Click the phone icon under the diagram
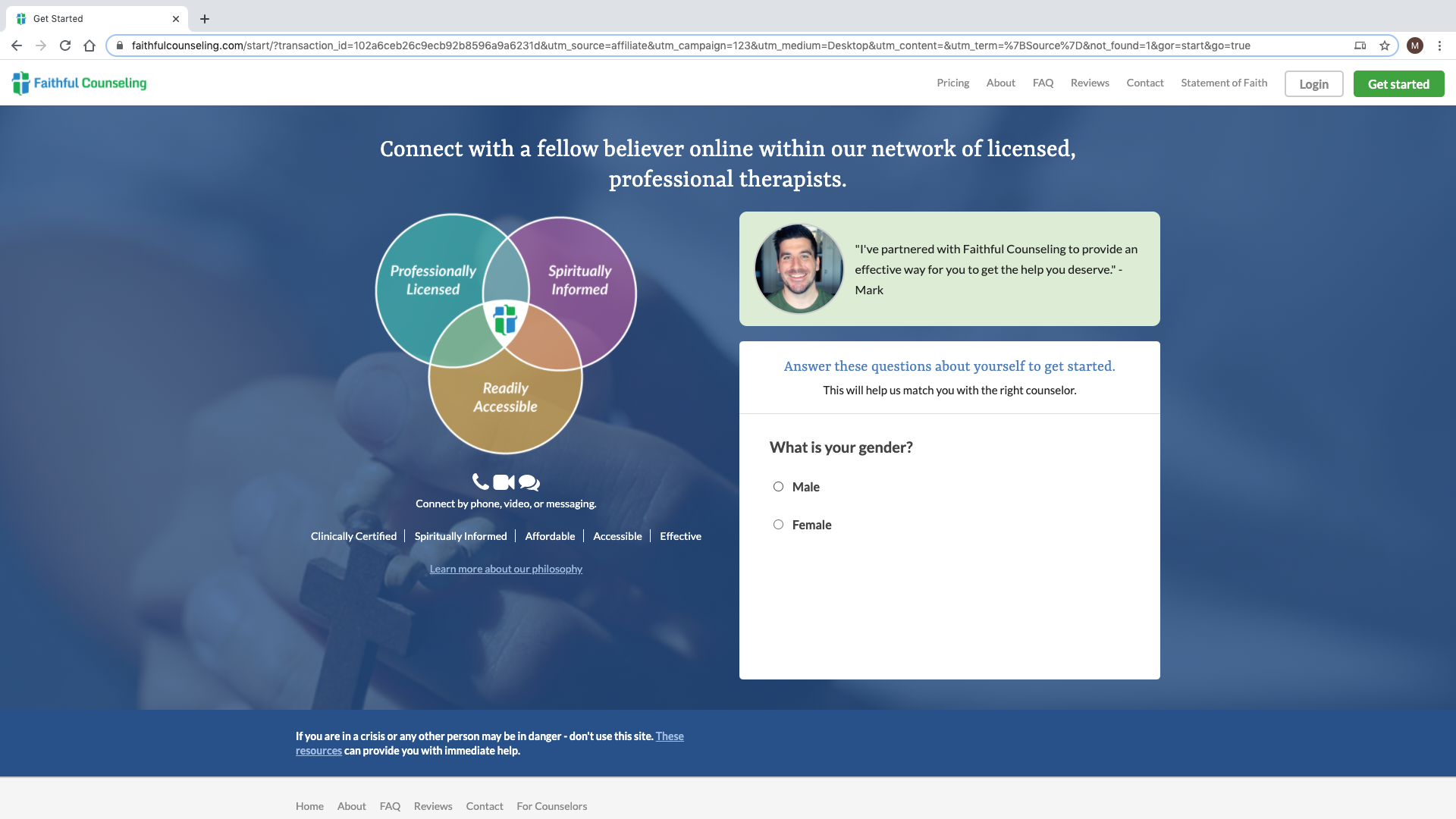1456x819 pixels. pos(480,482)
